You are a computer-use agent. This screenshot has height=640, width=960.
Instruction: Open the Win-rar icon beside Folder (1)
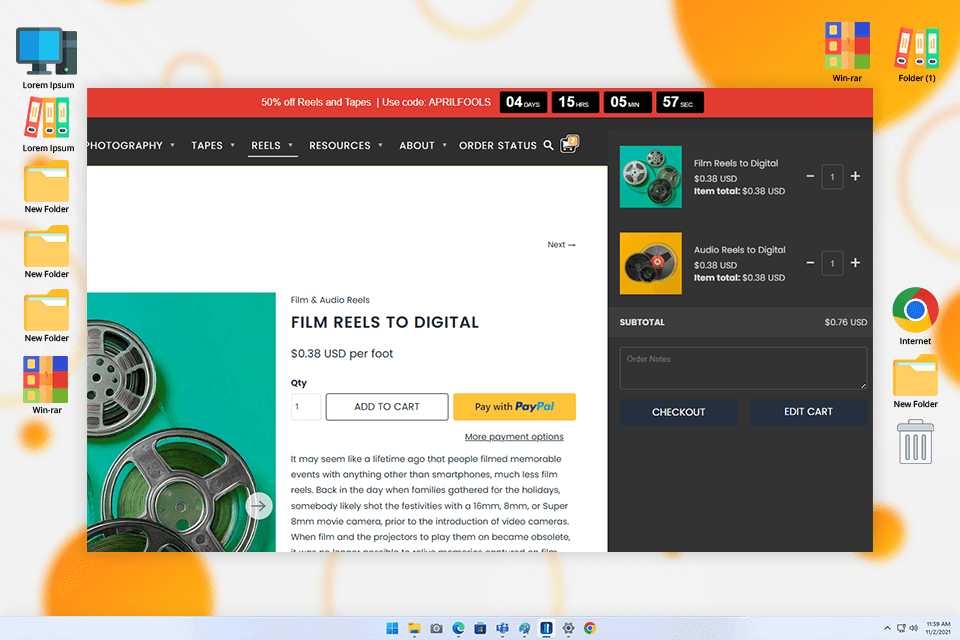pyautogui.click(x=847, y=52)
